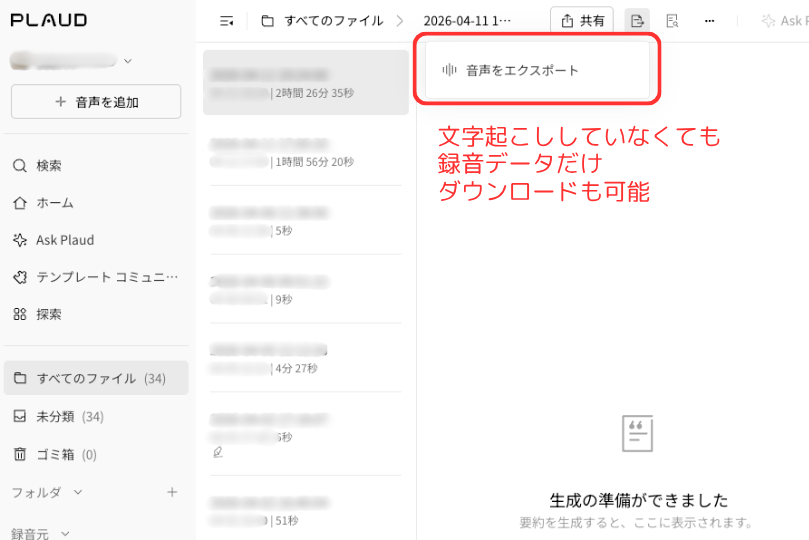Open the transcript search icon in toolbar
This screenshot has height=540, width=809.
672,21
